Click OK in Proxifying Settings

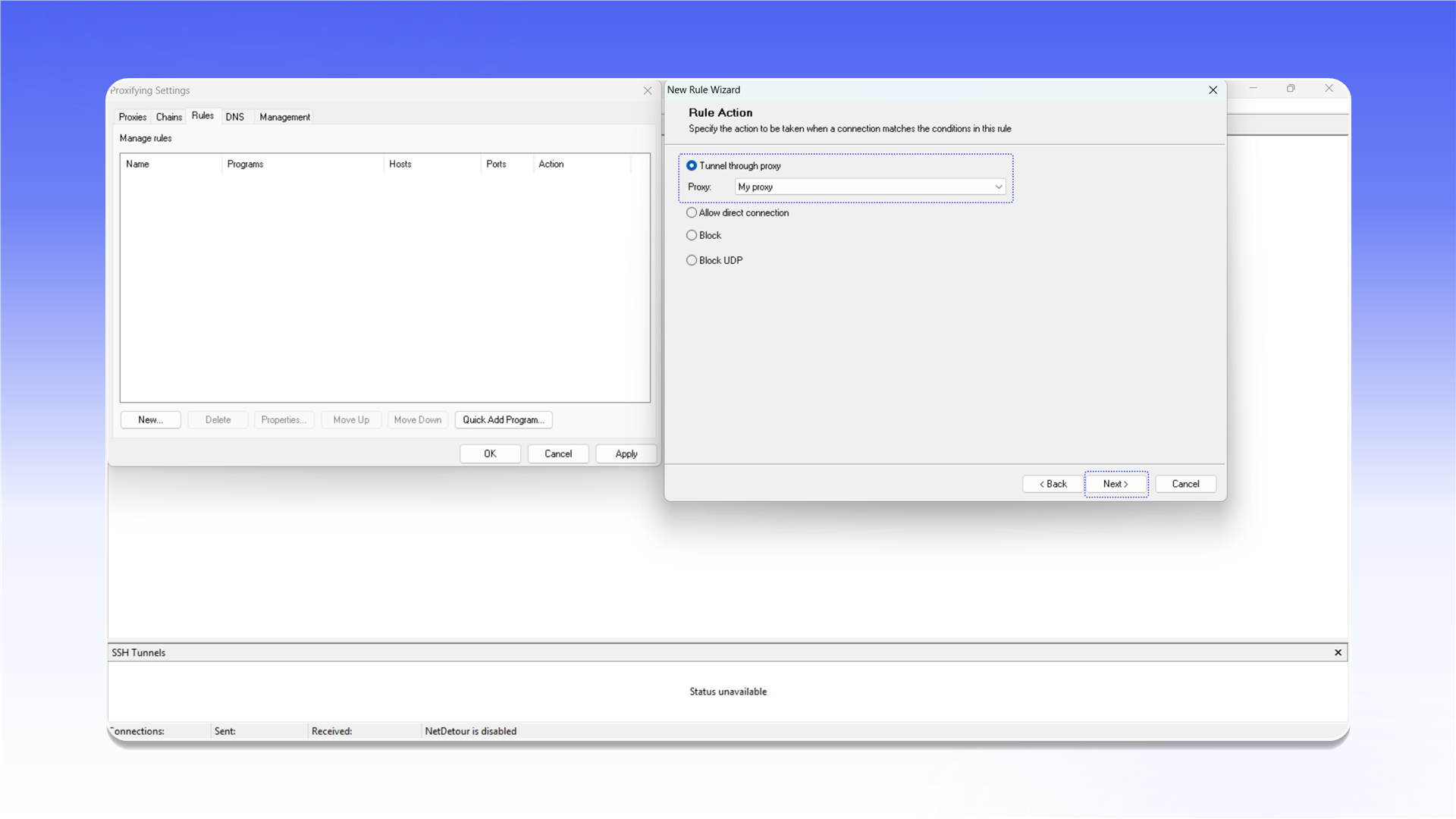coord(490,453)
